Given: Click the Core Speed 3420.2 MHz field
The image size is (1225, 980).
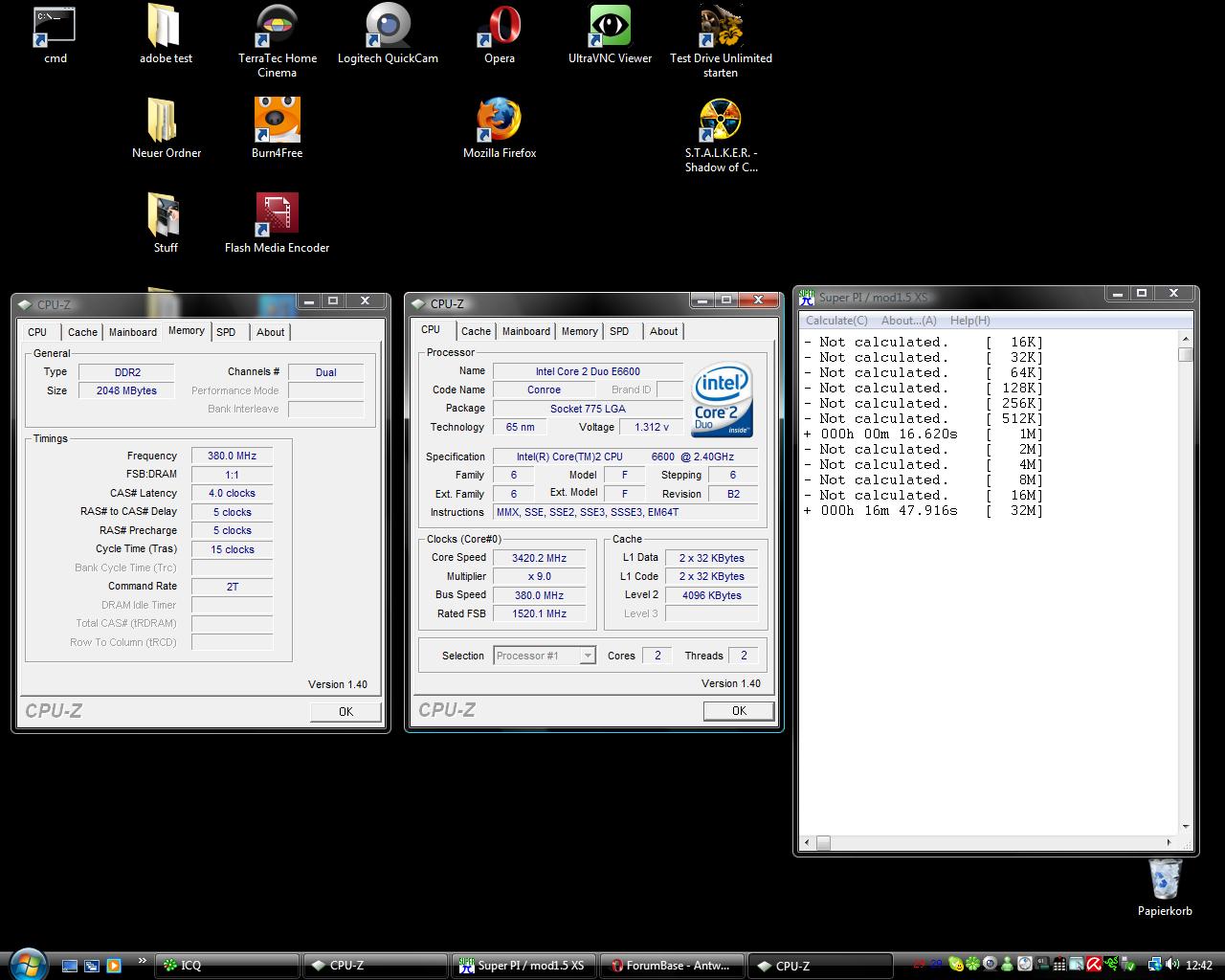Looking at the screenshot, I should 539,558.
